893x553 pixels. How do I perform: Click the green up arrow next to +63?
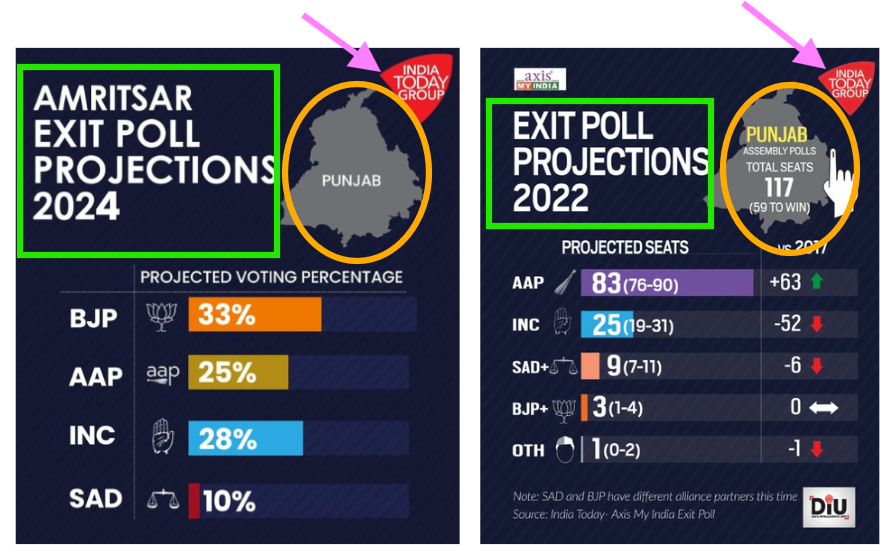coord(817,283)
